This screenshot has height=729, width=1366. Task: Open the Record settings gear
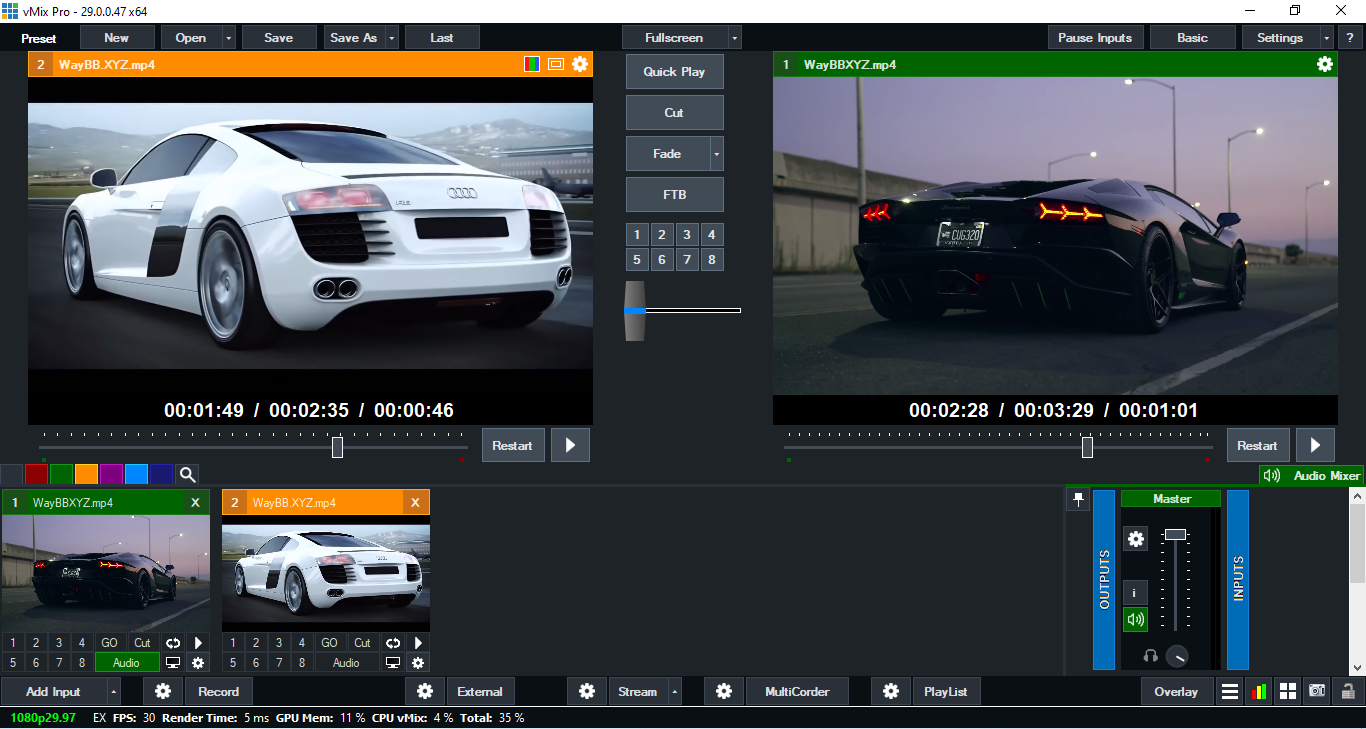(163, 691)
